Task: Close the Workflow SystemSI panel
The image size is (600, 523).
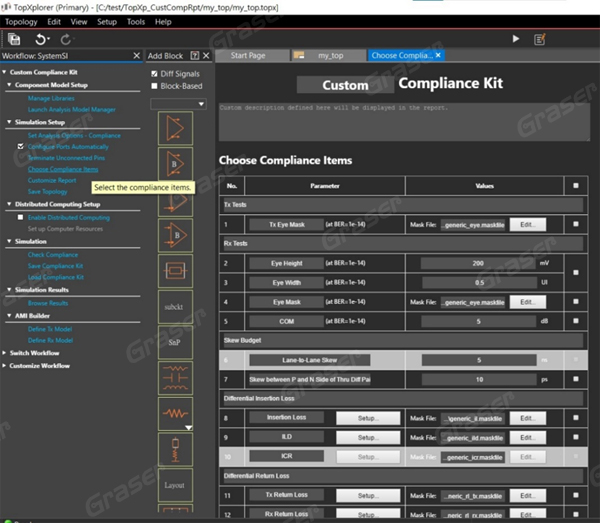Action: click(x=137, y=56)
